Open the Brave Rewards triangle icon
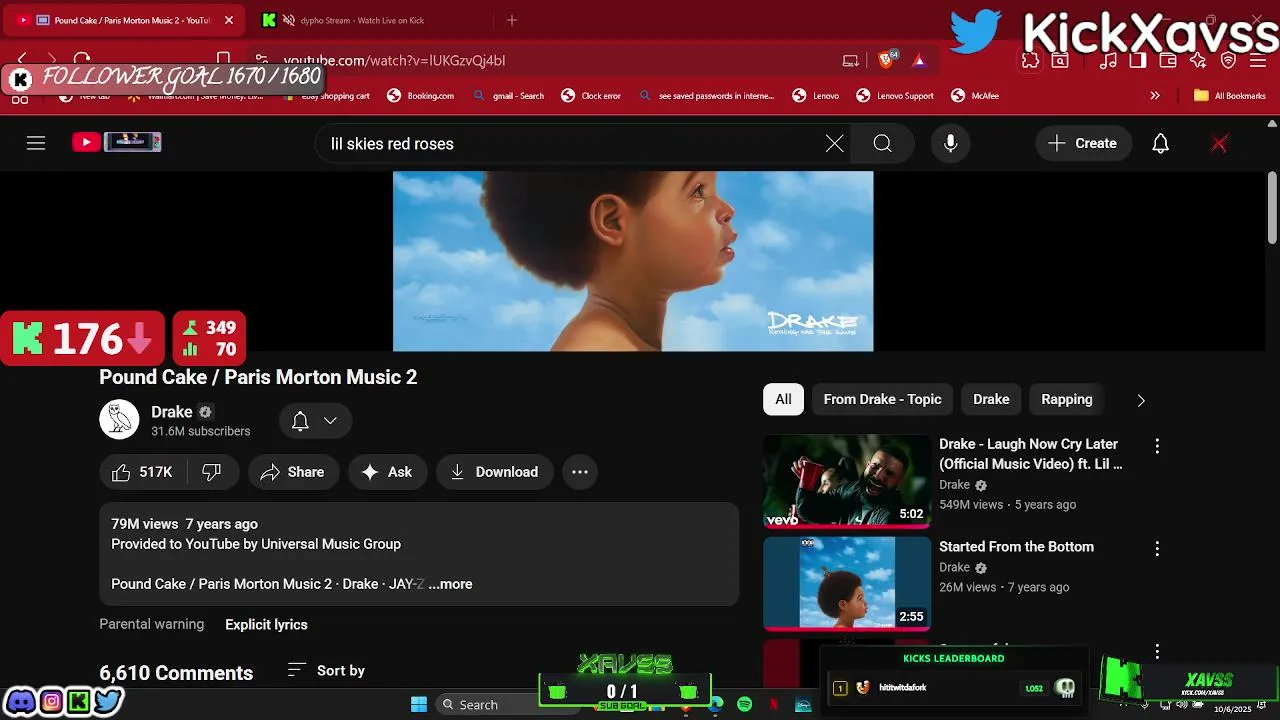This screenshot has width=1280, height=720. 919,60
